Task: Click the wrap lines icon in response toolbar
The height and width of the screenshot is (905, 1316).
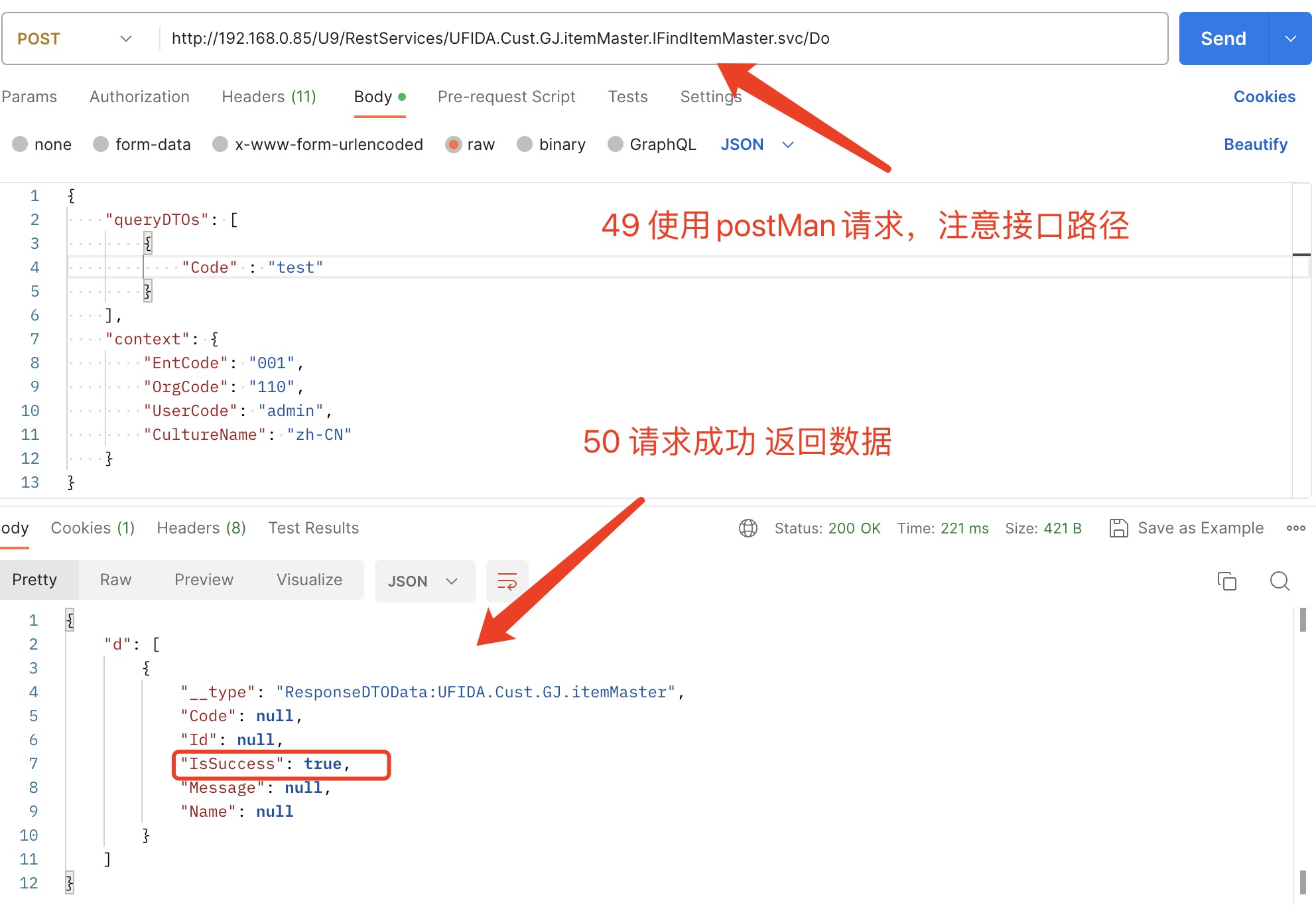Action: click(507, 581)
